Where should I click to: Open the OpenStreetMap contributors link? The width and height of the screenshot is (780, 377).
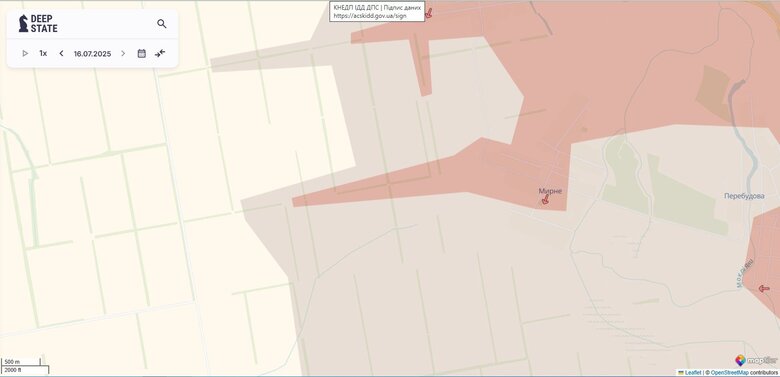coord(730,373)
